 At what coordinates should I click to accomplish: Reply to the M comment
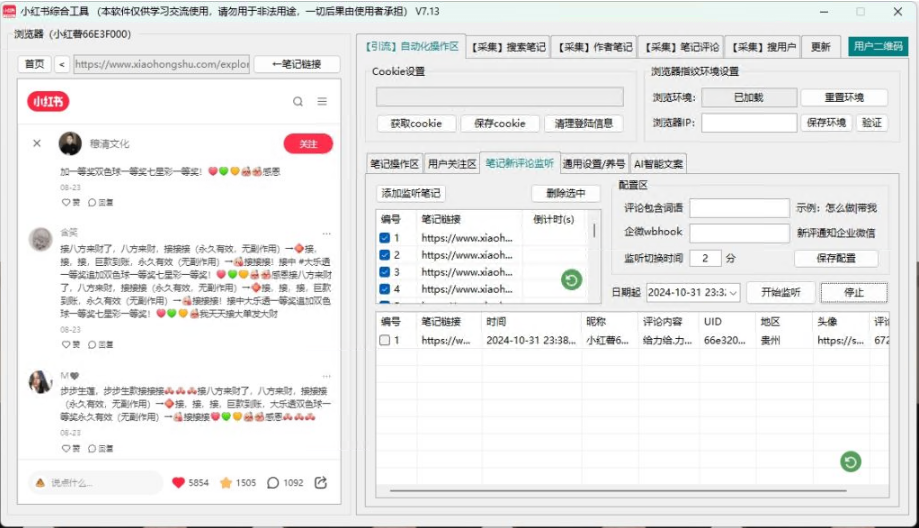[x=100, y=448]
